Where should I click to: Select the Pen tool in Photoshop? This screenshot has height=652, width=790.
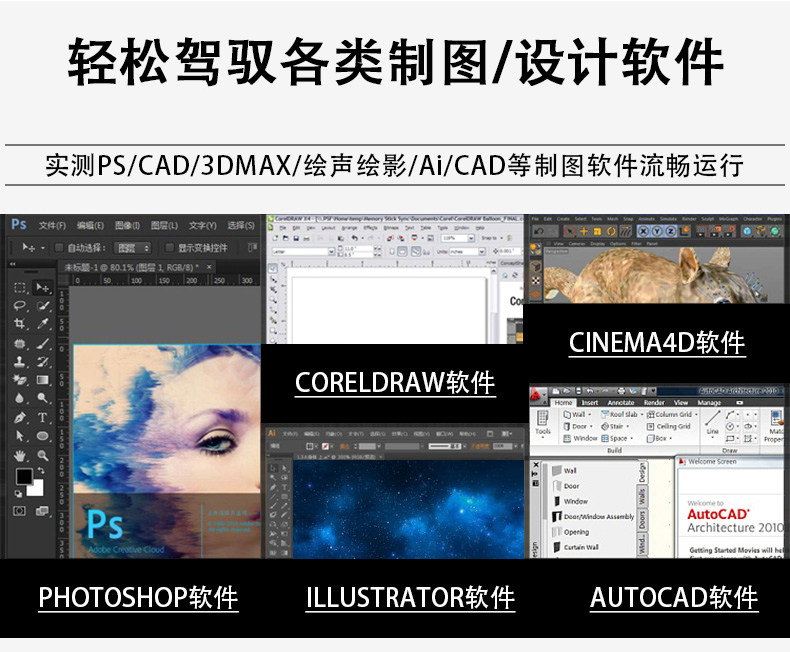[x=20, y=417]
